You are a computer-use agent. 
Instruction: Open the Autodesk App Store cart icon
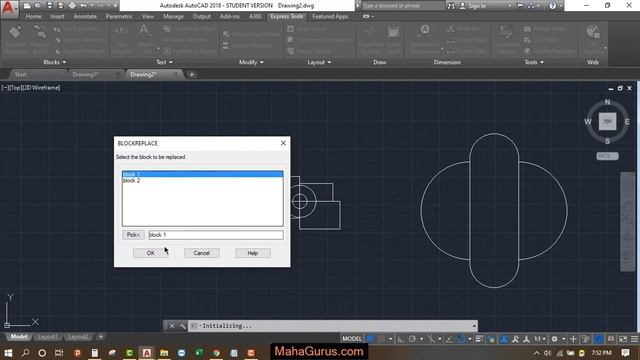tap(520, 6)
